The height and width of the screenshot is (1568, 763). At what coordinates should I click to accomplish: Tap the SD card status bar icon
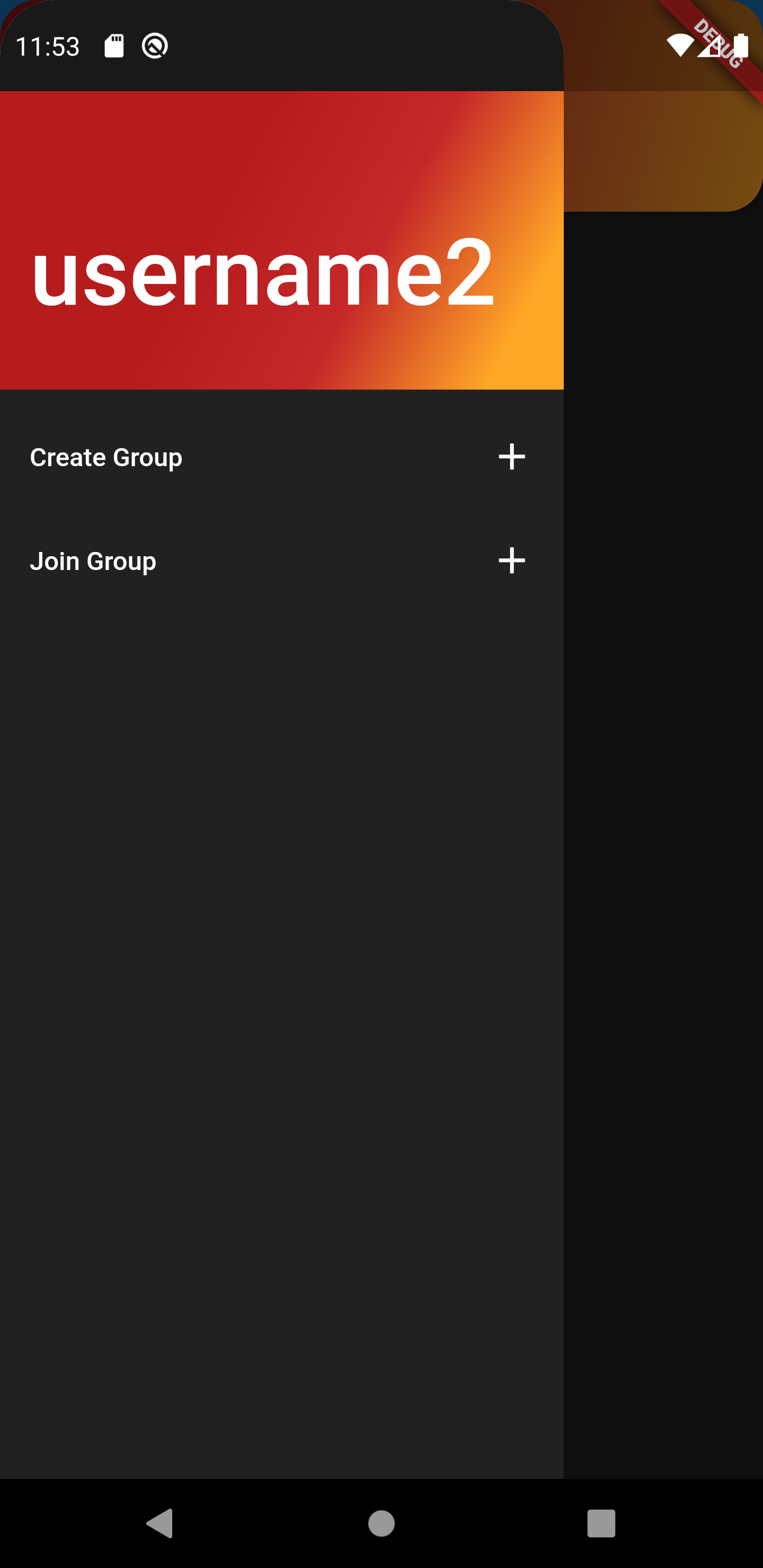[114, 46]
